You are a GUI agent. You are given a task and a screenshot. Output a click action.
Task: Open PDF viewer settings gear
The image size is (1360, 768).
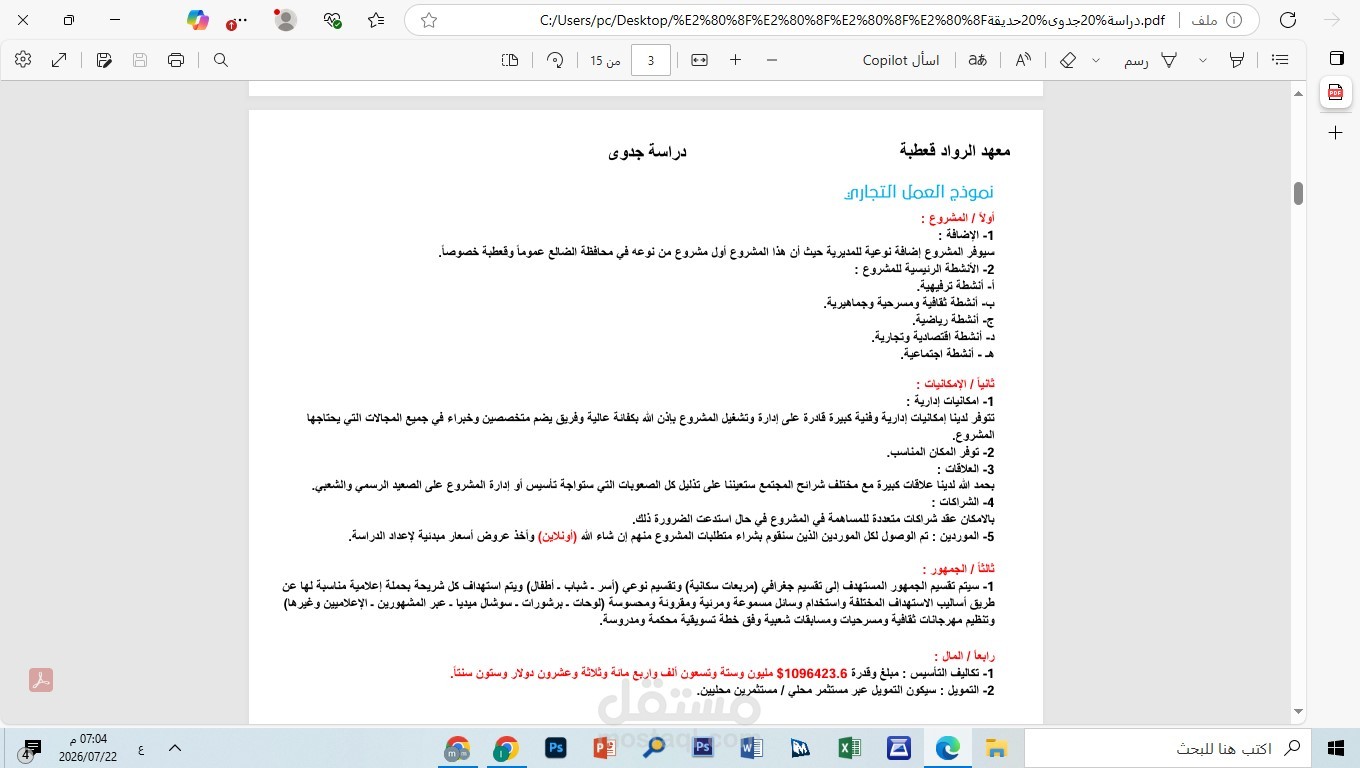point(23,60)
